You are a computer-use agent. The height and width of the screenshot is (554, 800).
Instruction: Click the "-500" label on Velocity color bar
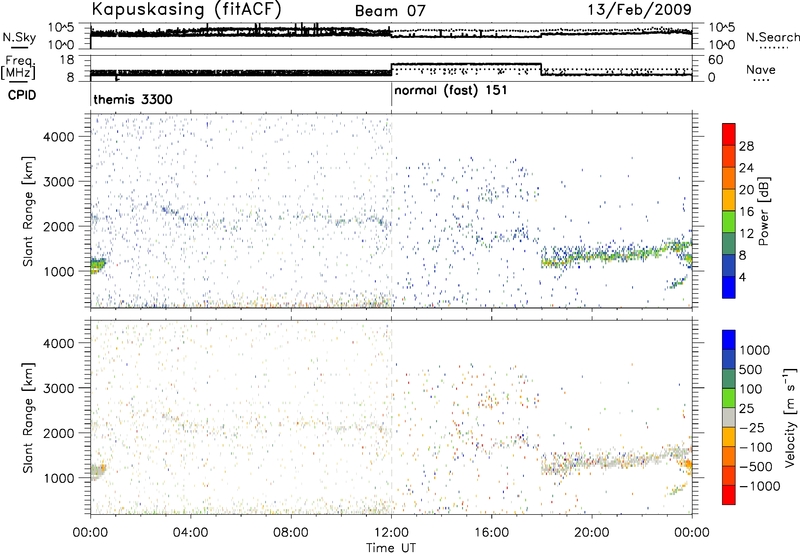tap(756, 467)
